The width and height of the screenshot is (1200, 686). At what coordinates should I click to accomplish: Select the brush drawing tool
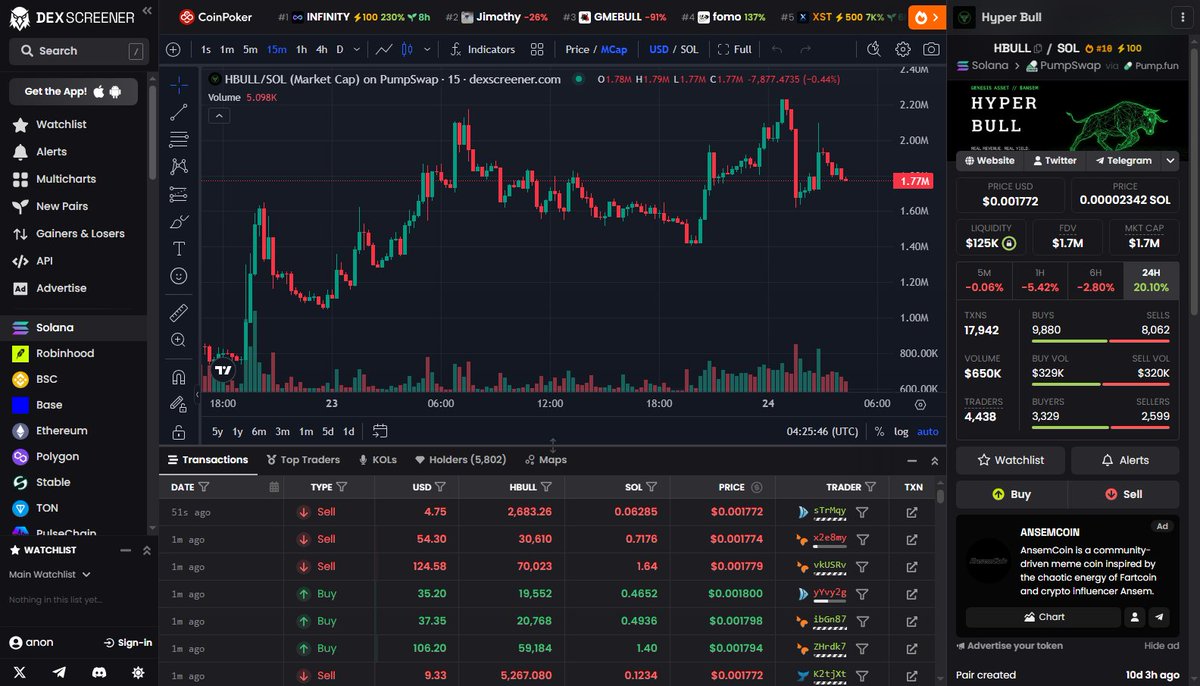(179, 221)
